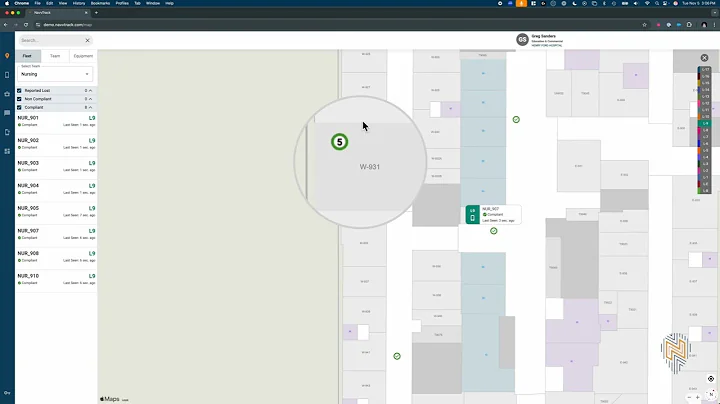Open the mobile devices sidebar icon
The width and height of the screenshot is (720, 404).
pyautogui.click(x=7, y=75)
